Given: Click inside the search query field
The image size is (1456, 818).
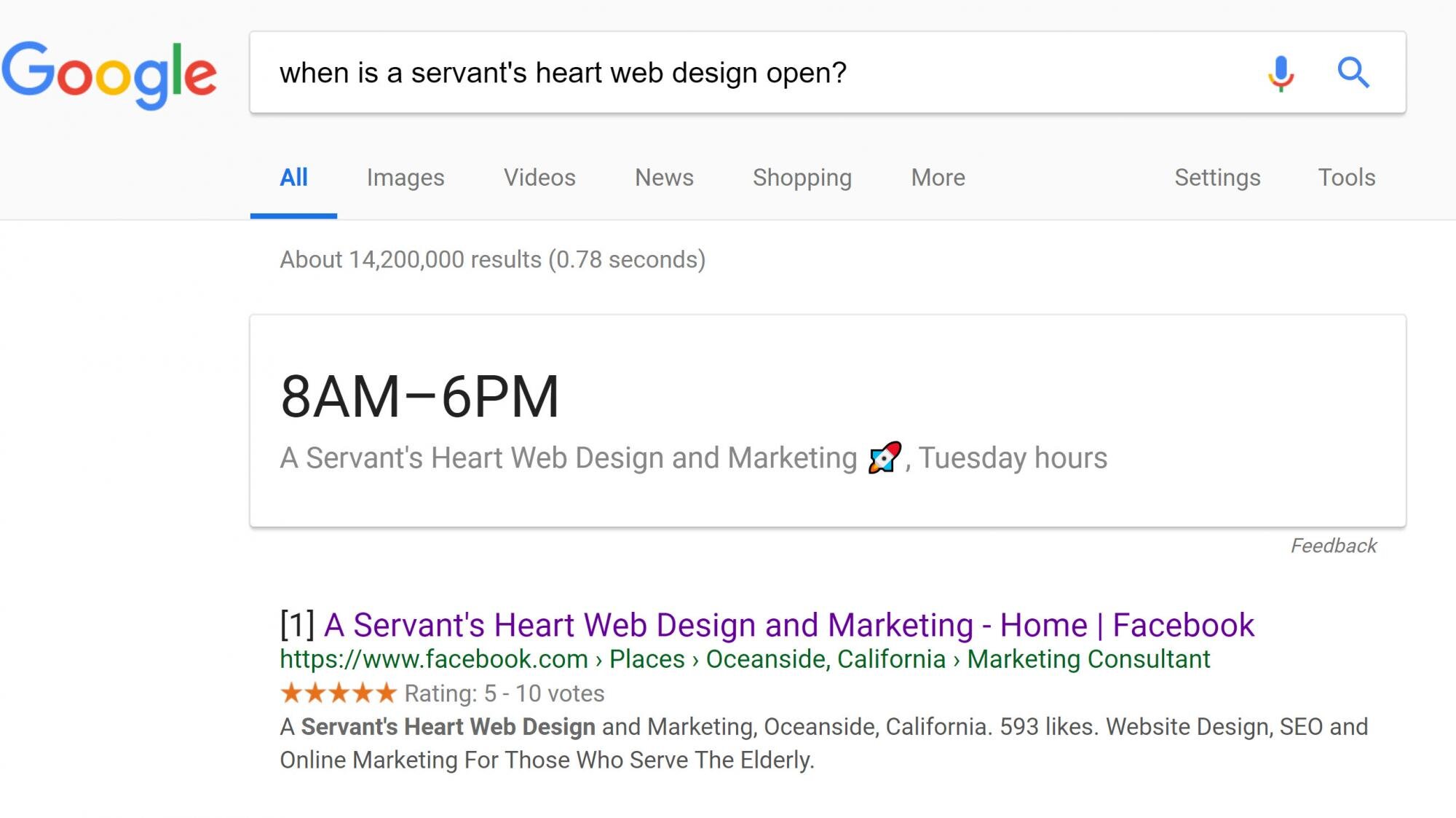Looking at the screenshot, I should tap(757, 73).
